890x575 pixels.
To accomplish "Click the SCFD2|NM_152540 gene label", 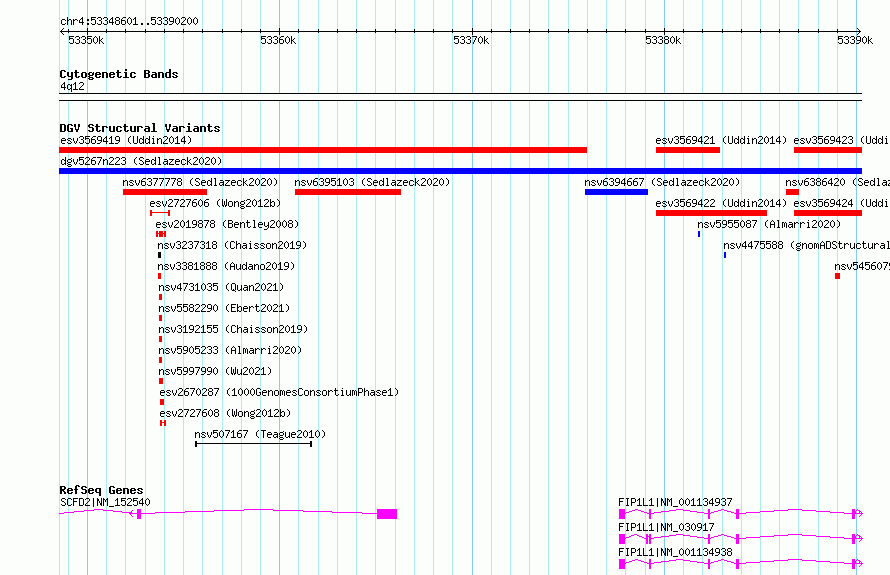I will (x=106, y=502).
